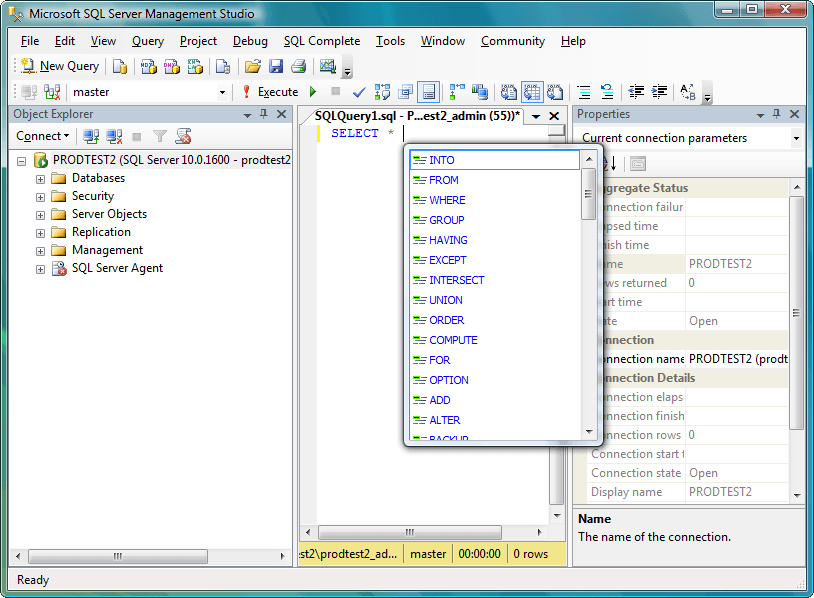The height and width of the screenshot is (598, 814).
Task: Toggle Include Client Statistics icon
Action: tap(480, 92)
